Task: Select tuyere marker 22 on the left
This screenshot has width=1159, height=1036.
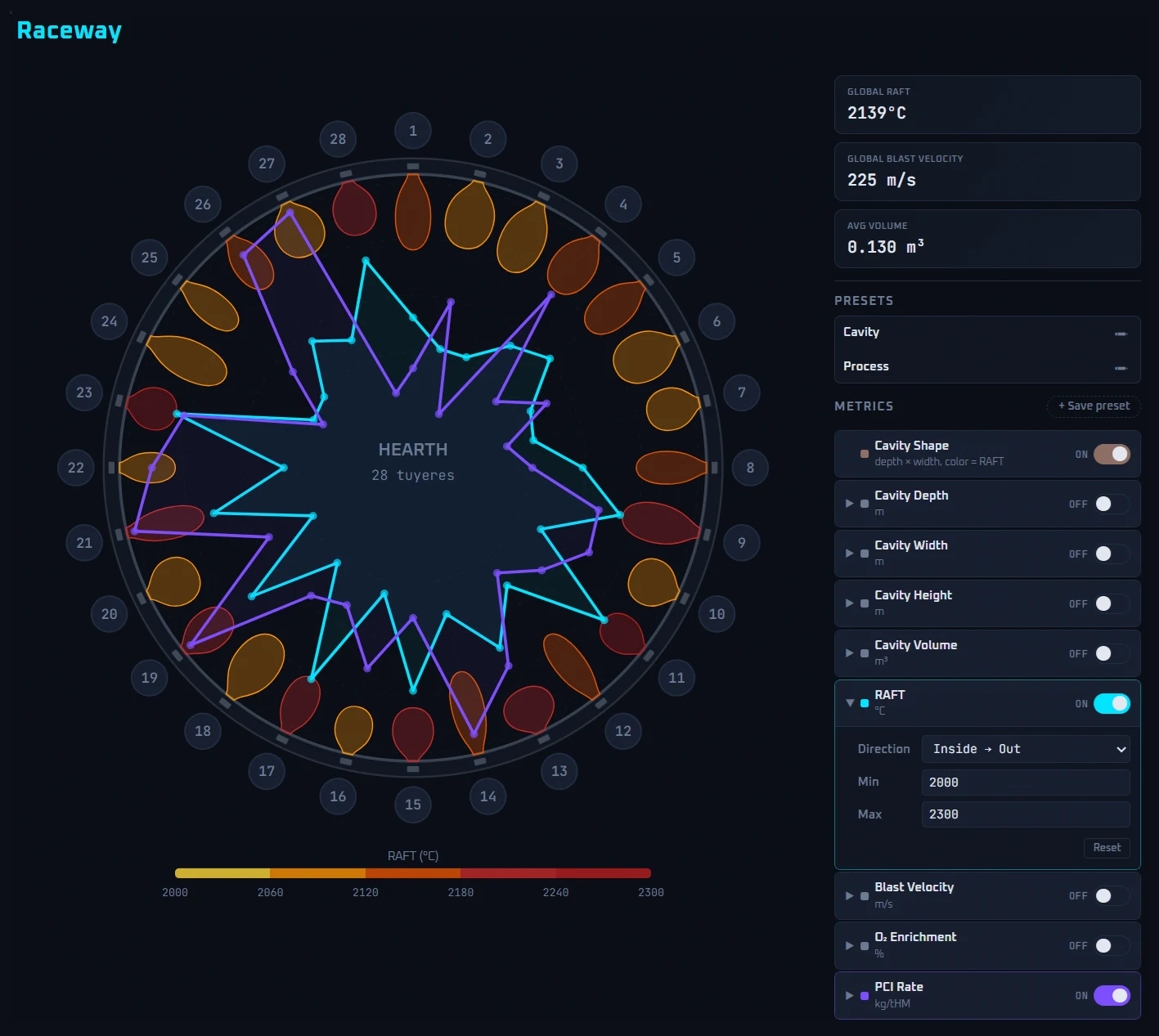Action: tap(75, 468)
